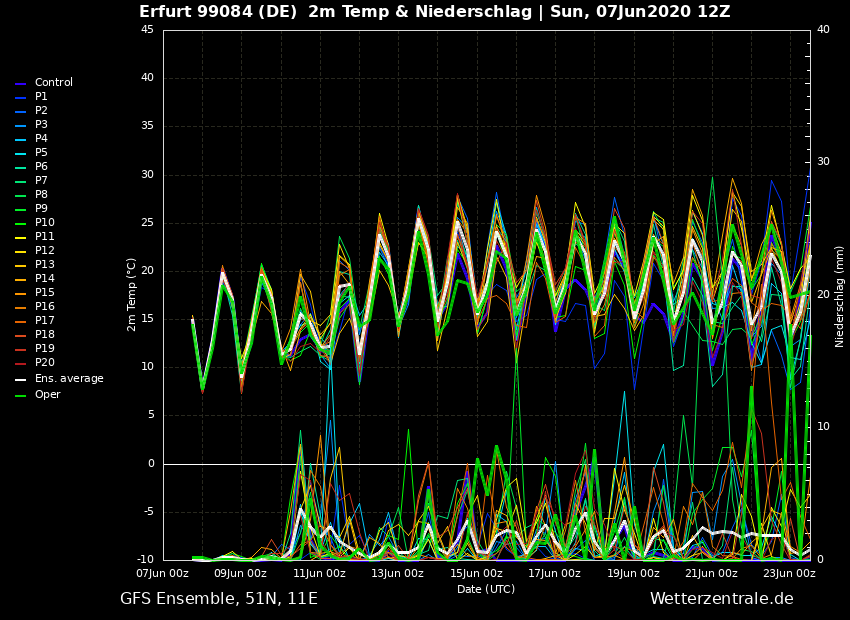Select the 07Jun 00z date tick
The height and width of the screenshot is (620, 850).
(x=162, y=574)
